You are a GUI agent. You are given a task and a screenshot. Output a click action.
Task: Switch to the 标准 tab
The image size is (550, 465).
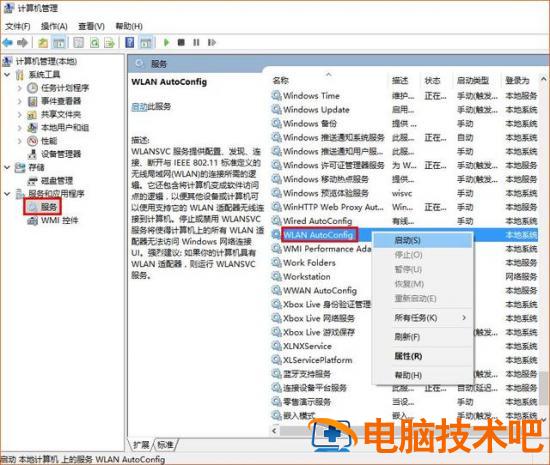tap(166, 445)
